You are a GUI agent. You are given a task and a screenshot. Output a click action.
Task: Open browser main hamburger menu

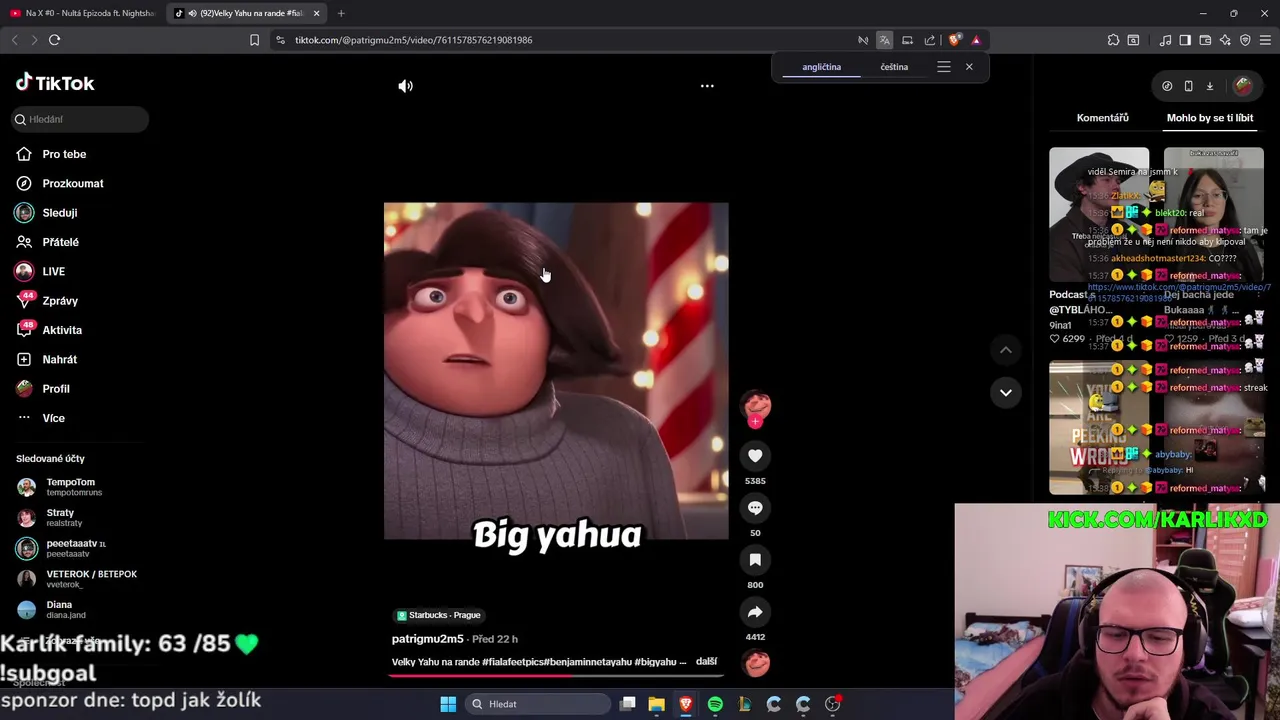click(x=1265, y=40)
